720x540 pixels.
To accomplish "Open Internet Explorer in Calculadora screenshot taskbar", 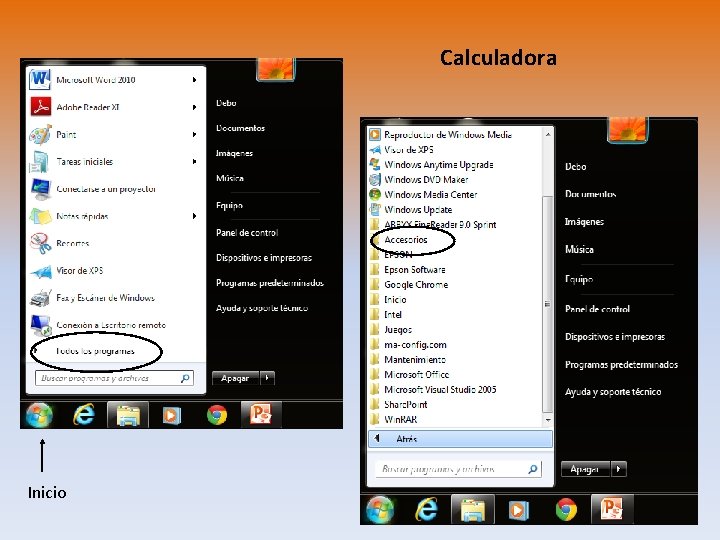I will point(426,509).
